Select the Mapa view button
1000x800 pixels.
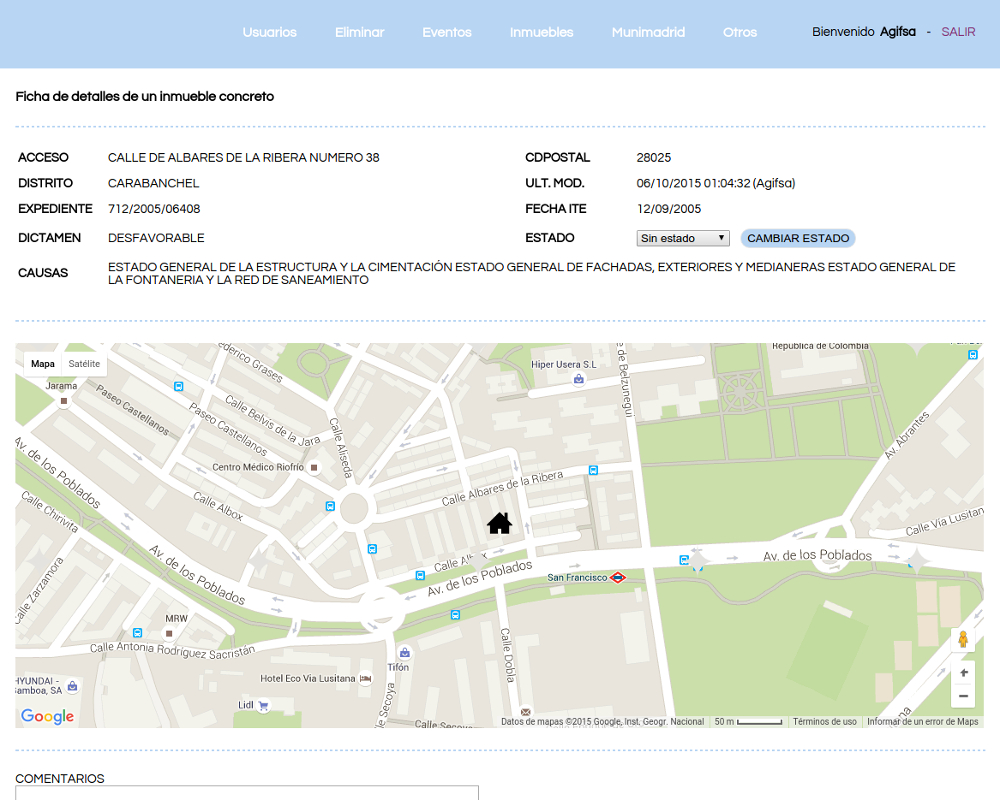[43, 364]
